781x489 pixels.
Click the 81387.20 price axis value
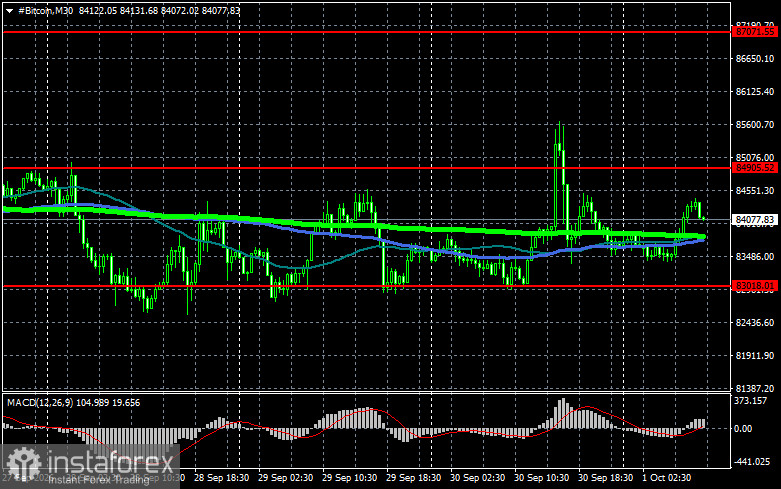[x=755, y=388]
